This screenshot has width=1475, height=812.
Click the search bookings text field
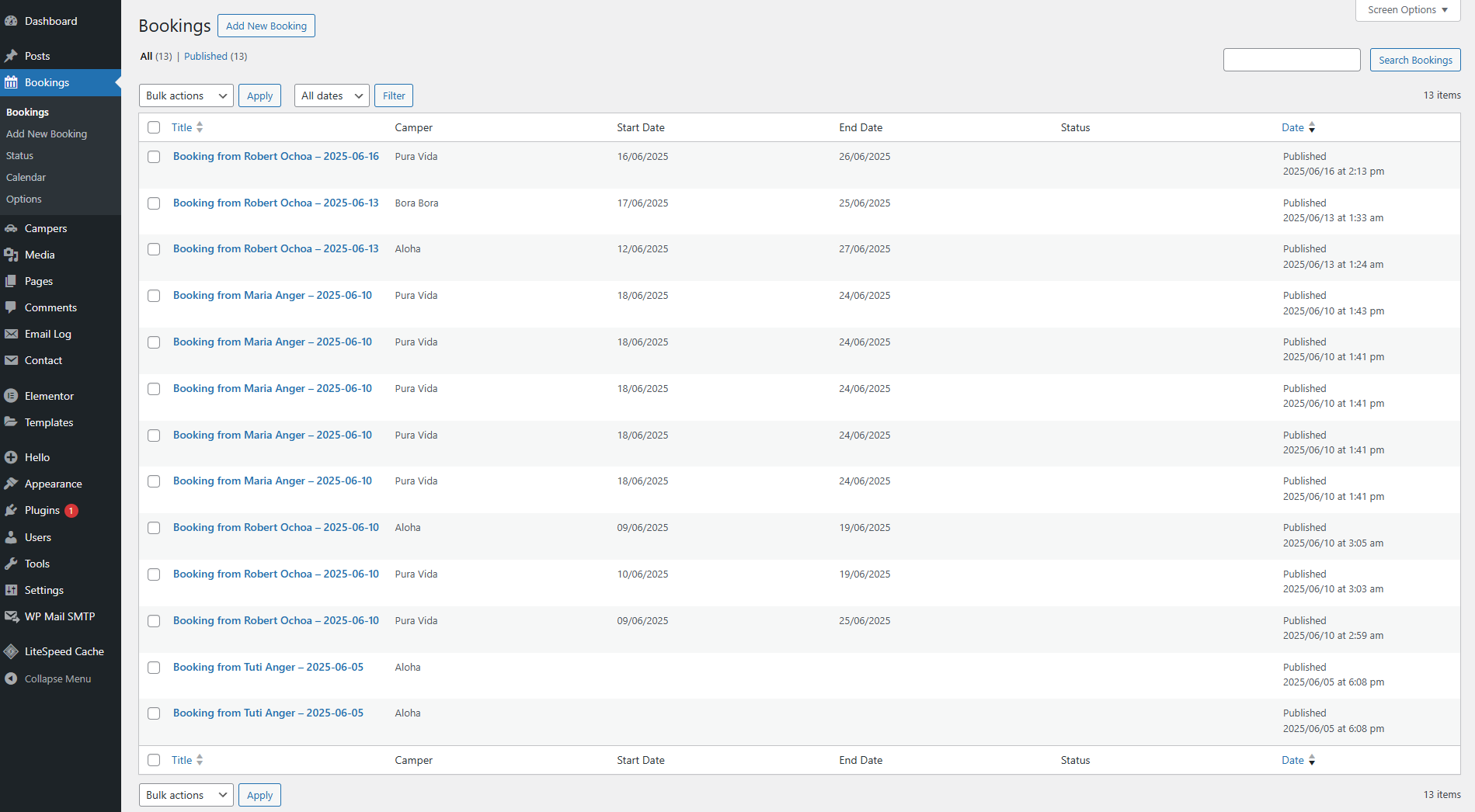[1292, 60]
